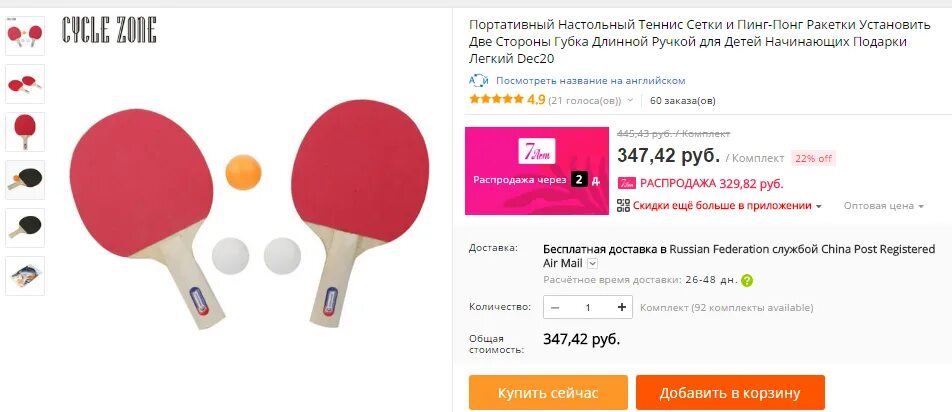Click the 7Лет sale logo in the pink banner
The height and width of the screenshot is (412, 952).
point(537,152)
